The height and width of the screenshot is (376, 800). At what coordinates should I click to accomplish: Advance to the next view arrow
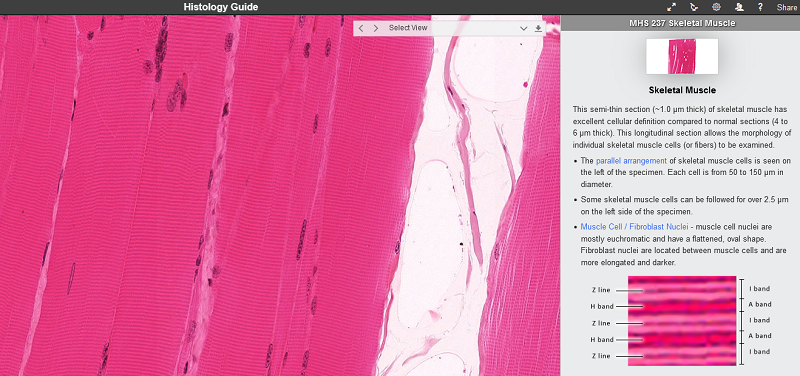[376, 28]
